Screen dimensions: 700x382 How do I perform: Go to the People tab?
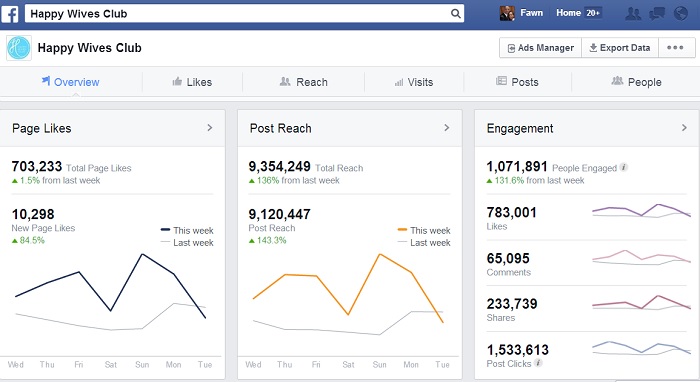(x=636, y=82)
